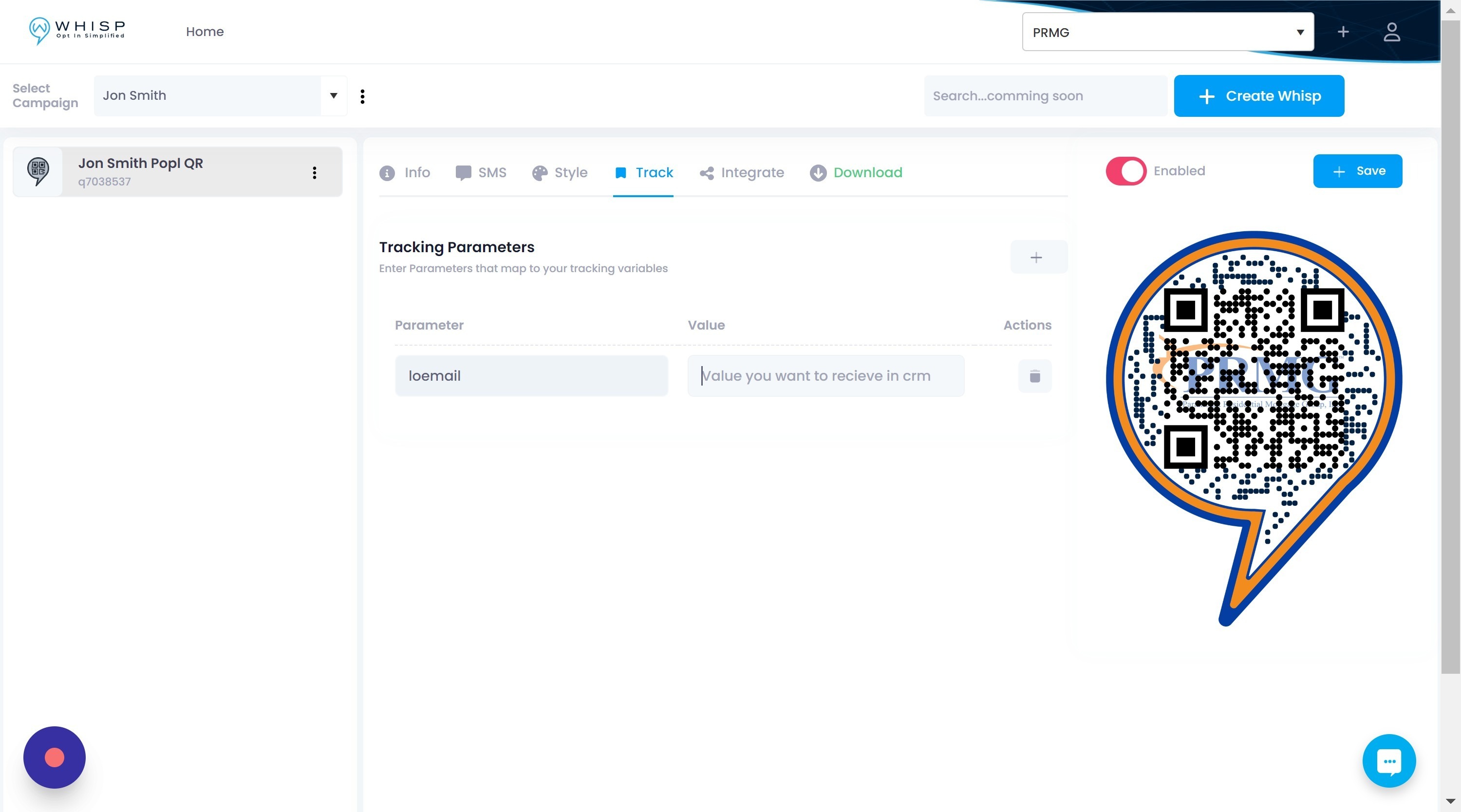1461x812 pixels.
Task: Open the PRMG account dropdown
Action: pyautogui.click(x=1168, y=32)
